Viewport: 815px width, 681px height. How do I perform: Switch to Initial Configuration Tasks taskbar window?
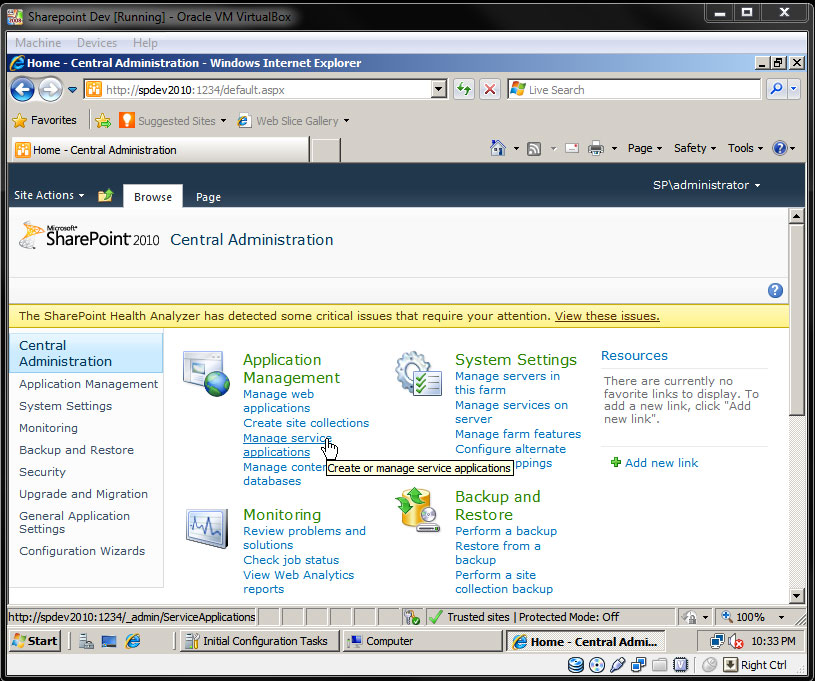tap(259, 641)
